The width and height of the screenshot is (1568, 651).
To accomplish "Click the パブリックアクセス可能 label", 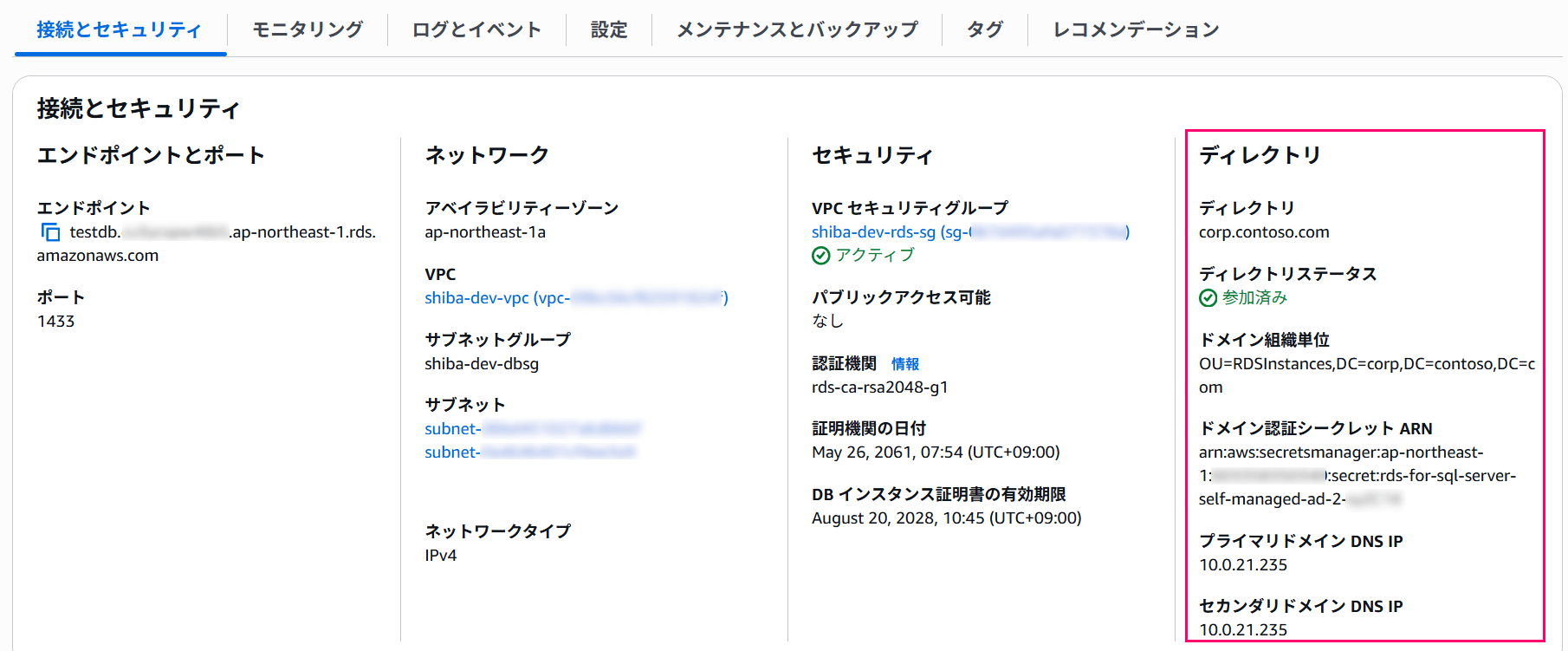I will pyautogui.click(x=901, y=298).
